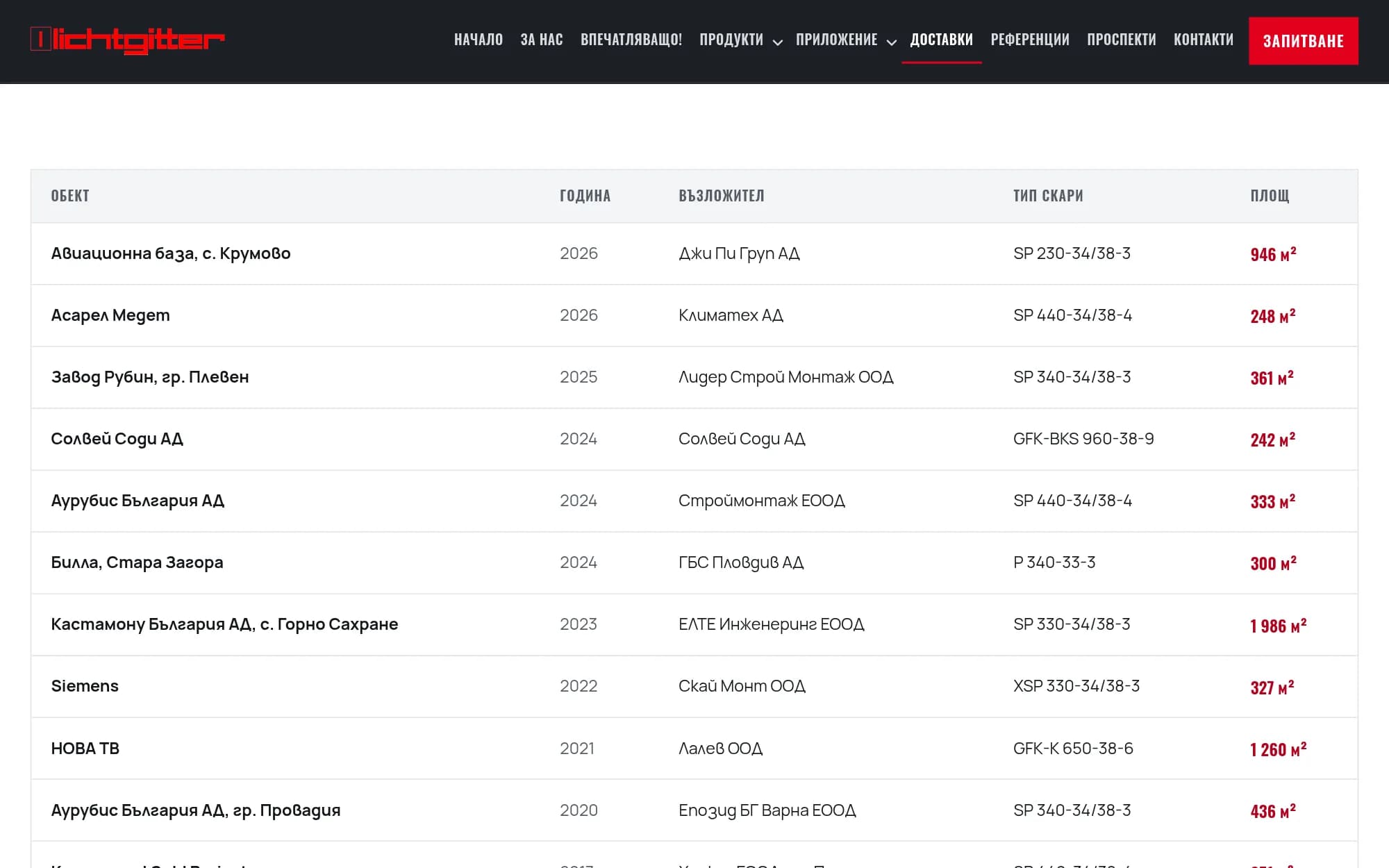Click the ТИП СКАРИ column header
Image resolution: width=1389 pixels, height=868 pixels.
coord(1048,196)
